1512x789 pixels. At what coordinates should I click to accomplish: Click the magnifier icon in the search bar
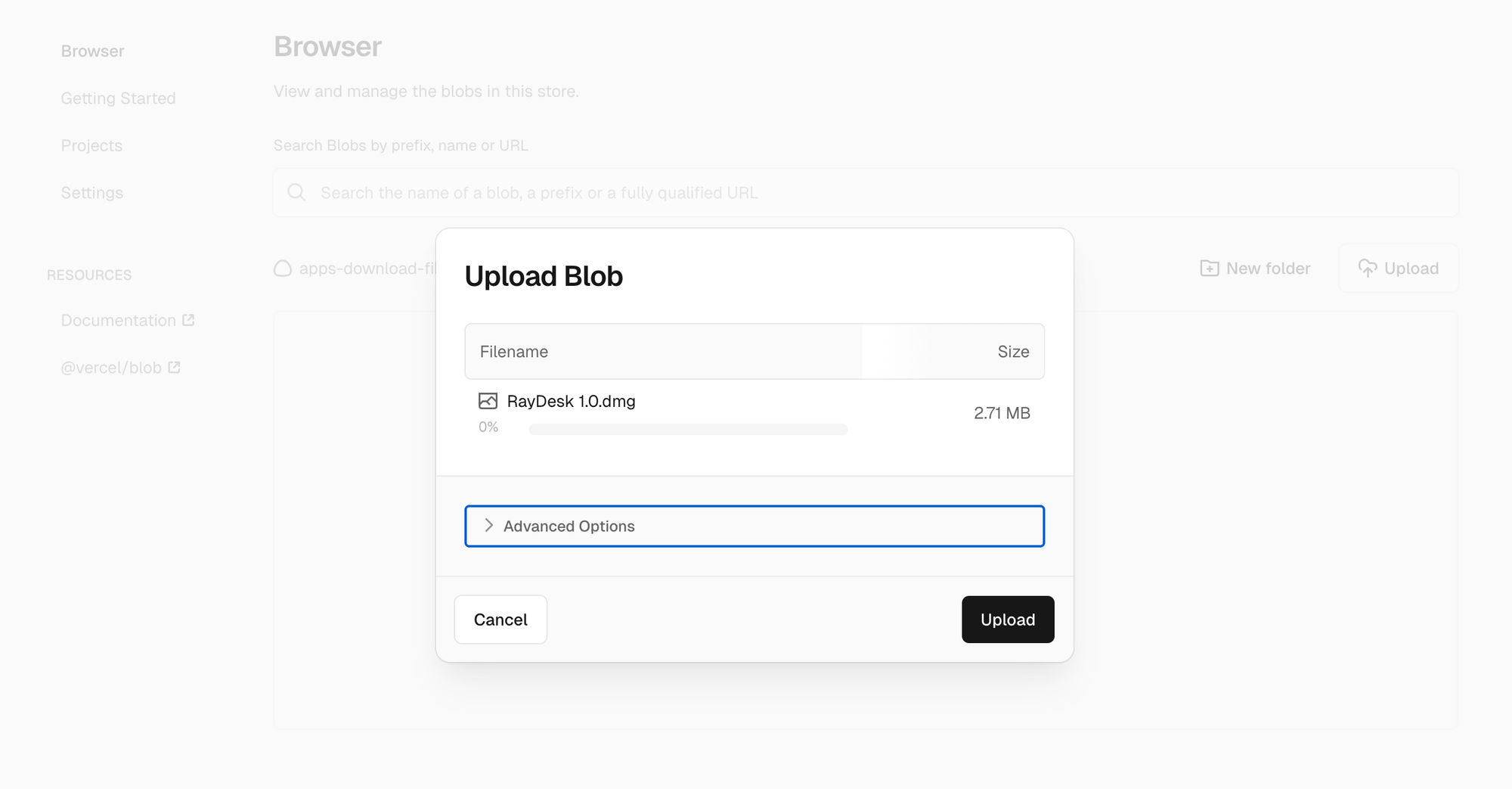tap(296, 193)
